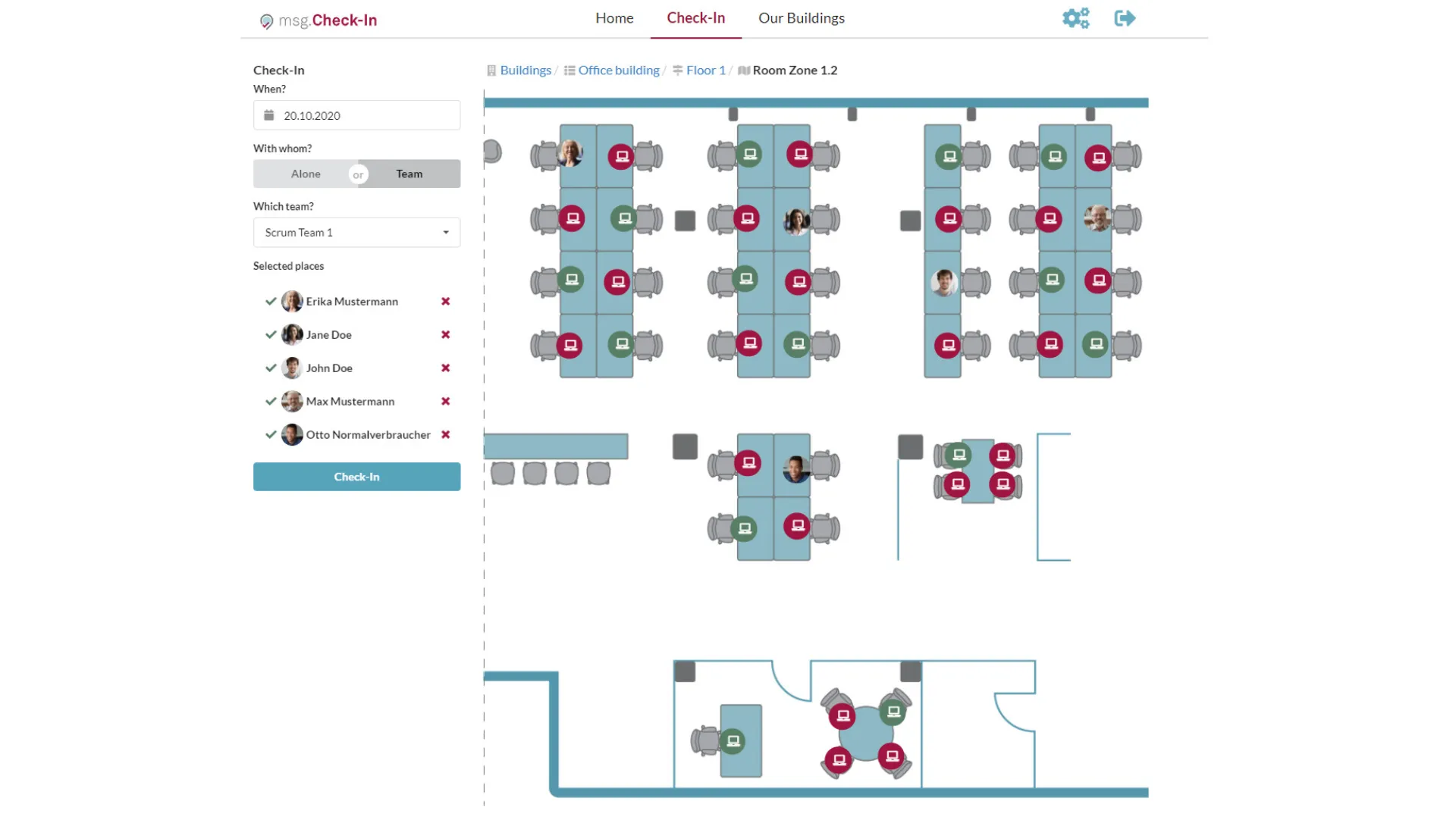
Task: Select the Alone option
Action: 306,174
